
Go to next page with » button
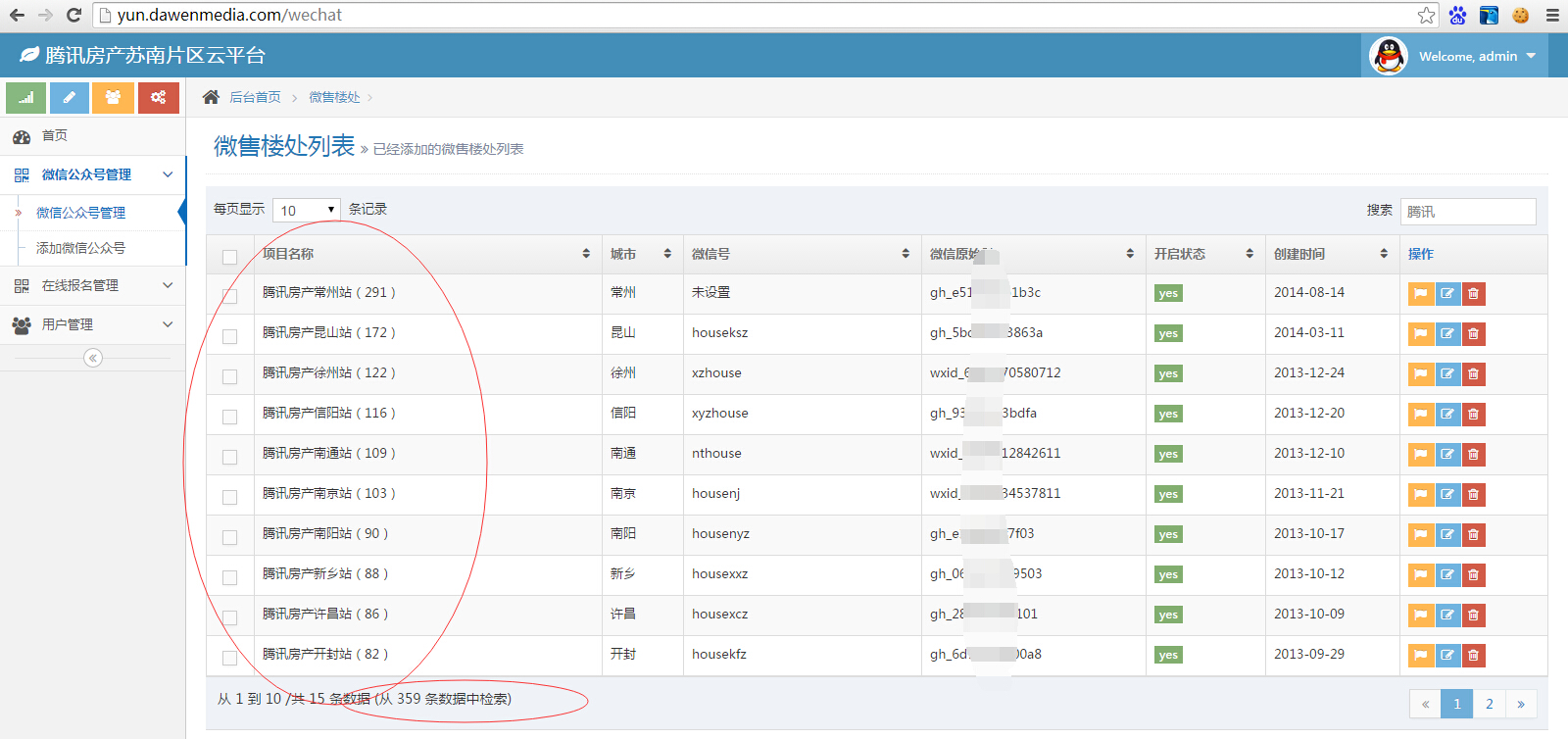pos(1521,704)
